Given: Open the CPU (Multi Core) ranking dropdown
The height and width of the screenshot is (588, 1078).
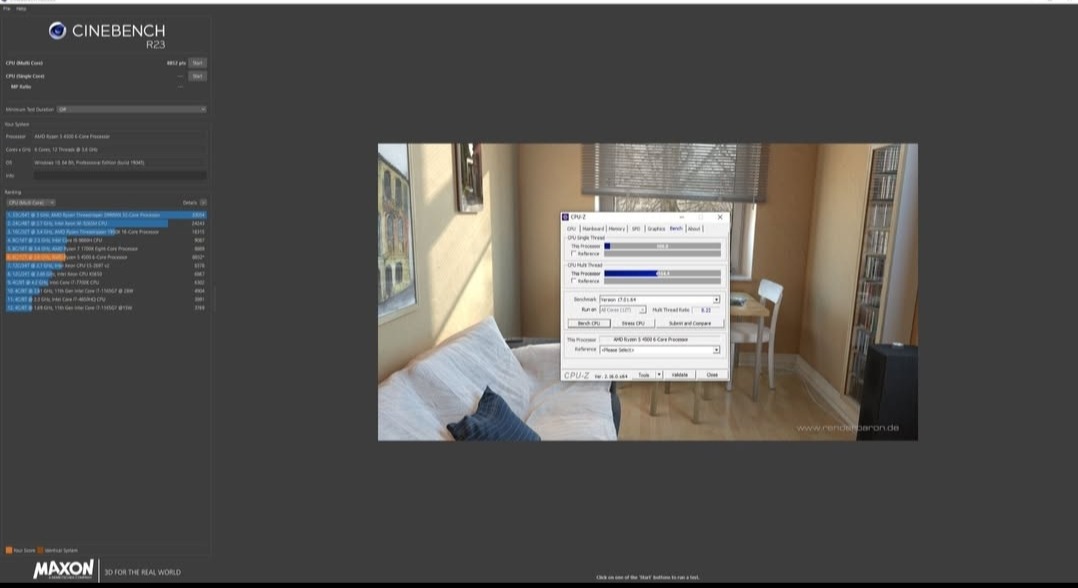Looking at the screenshot, I should pyautogui.click(x=30, y=203).
